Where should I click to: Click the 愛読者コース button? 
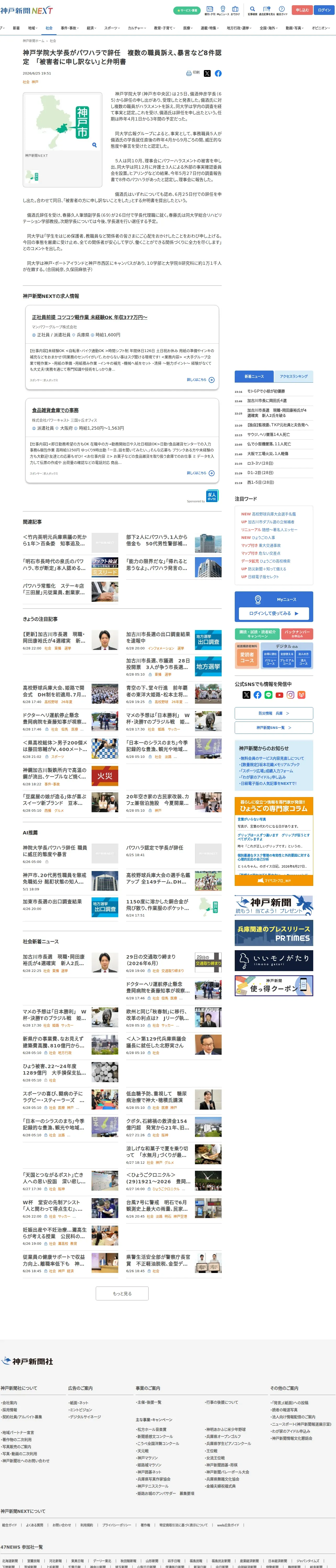247,658
